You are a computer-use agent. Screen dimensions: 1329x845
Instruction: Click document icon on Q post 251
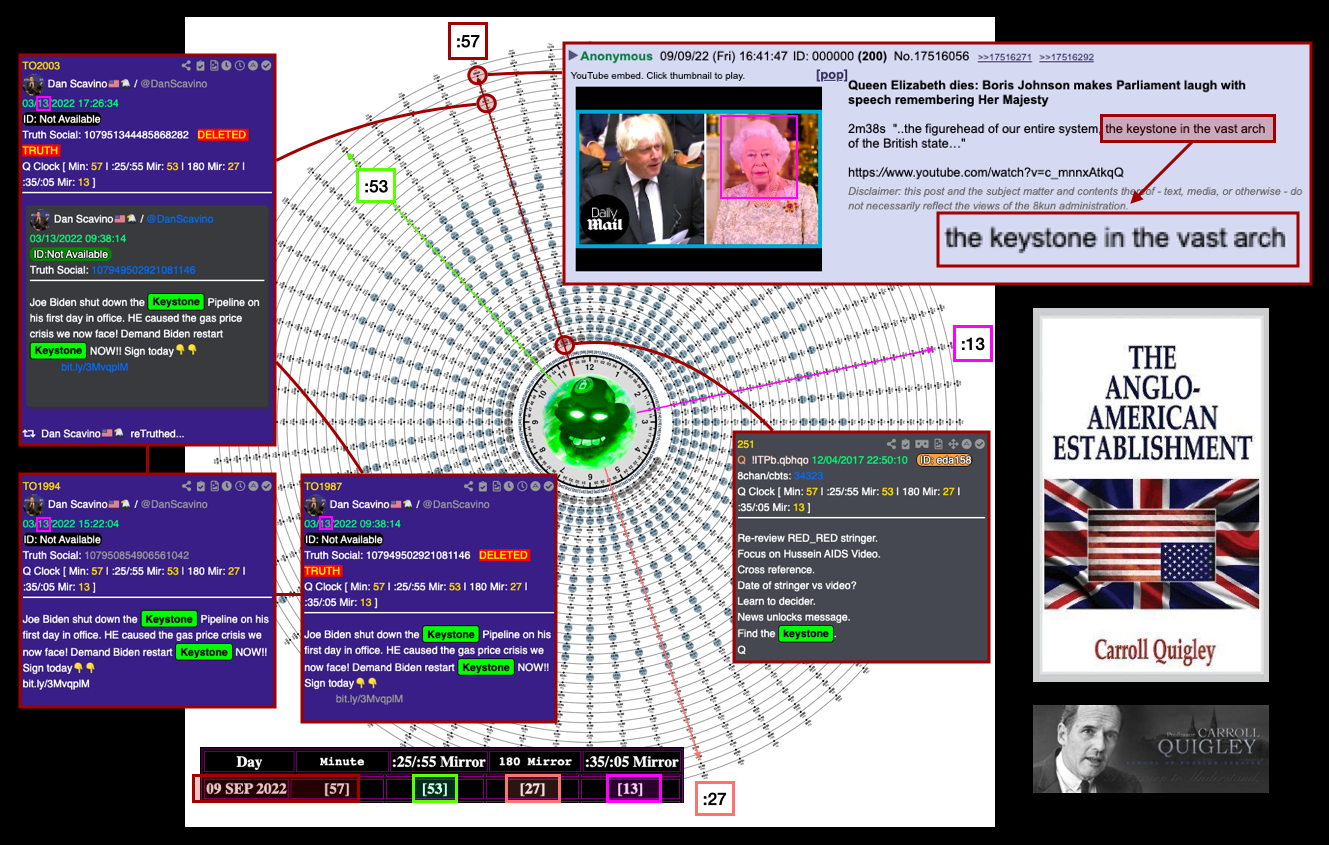(x=938, y=444)
